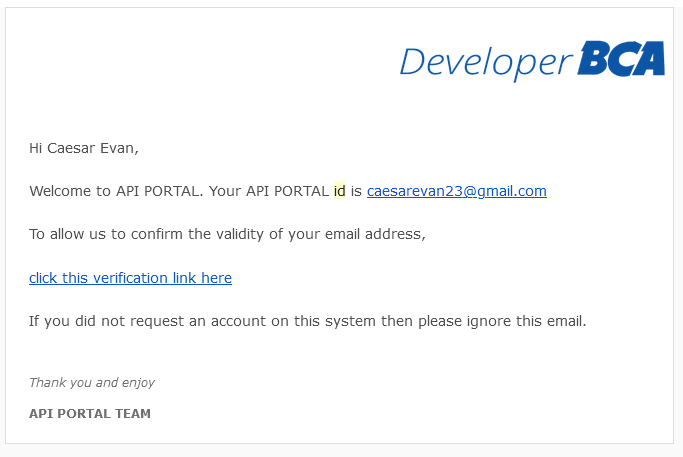Click the name 'Evan' in the greeting
Image resolution: width=683 pixels, height=457 pixels.
point(119,148)
